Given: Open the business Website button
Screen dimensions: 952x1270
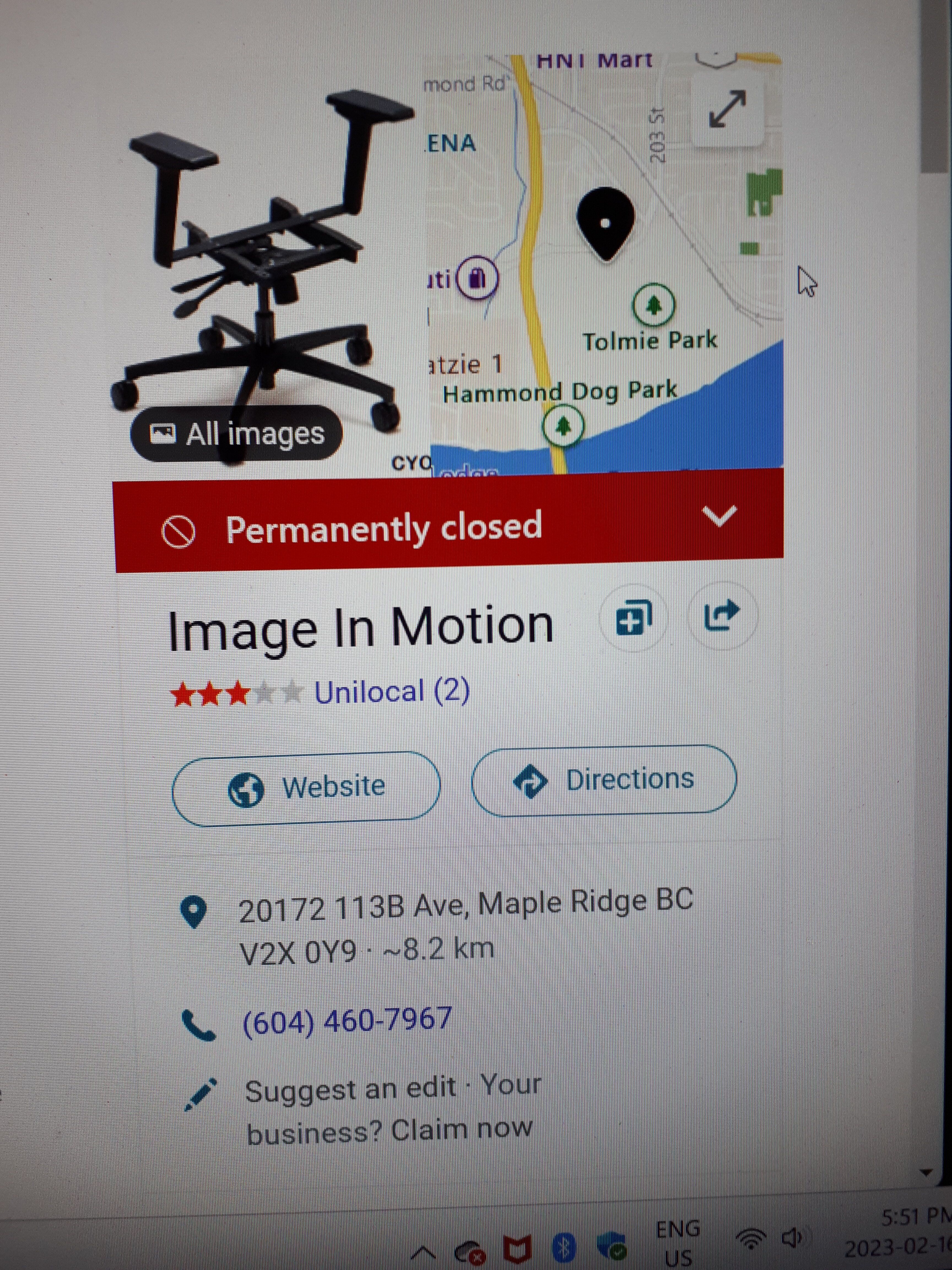Looking at the screenshot, I should 306,788.
